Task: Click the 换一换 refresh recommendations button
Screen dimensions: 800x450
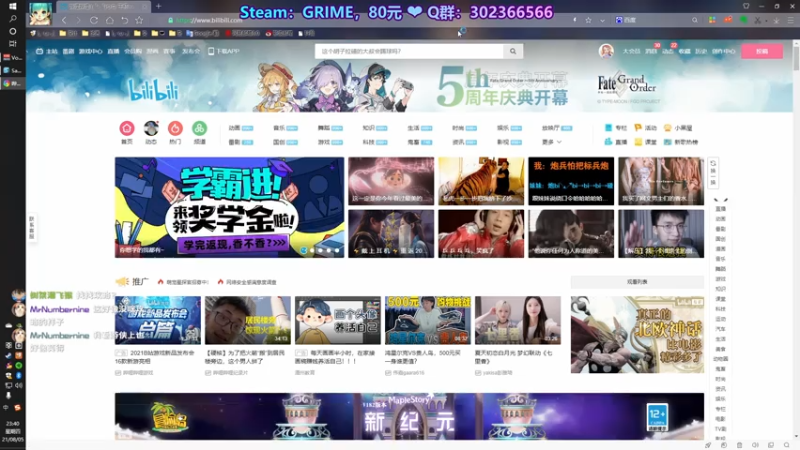Action: [x=713, y=172]
